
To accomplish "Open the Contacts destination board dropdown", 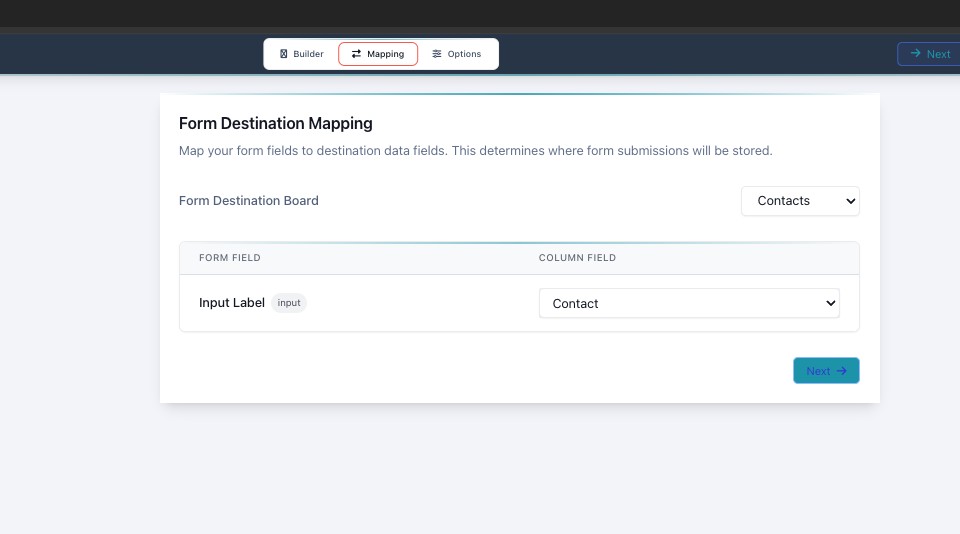I will pos(800,201).
